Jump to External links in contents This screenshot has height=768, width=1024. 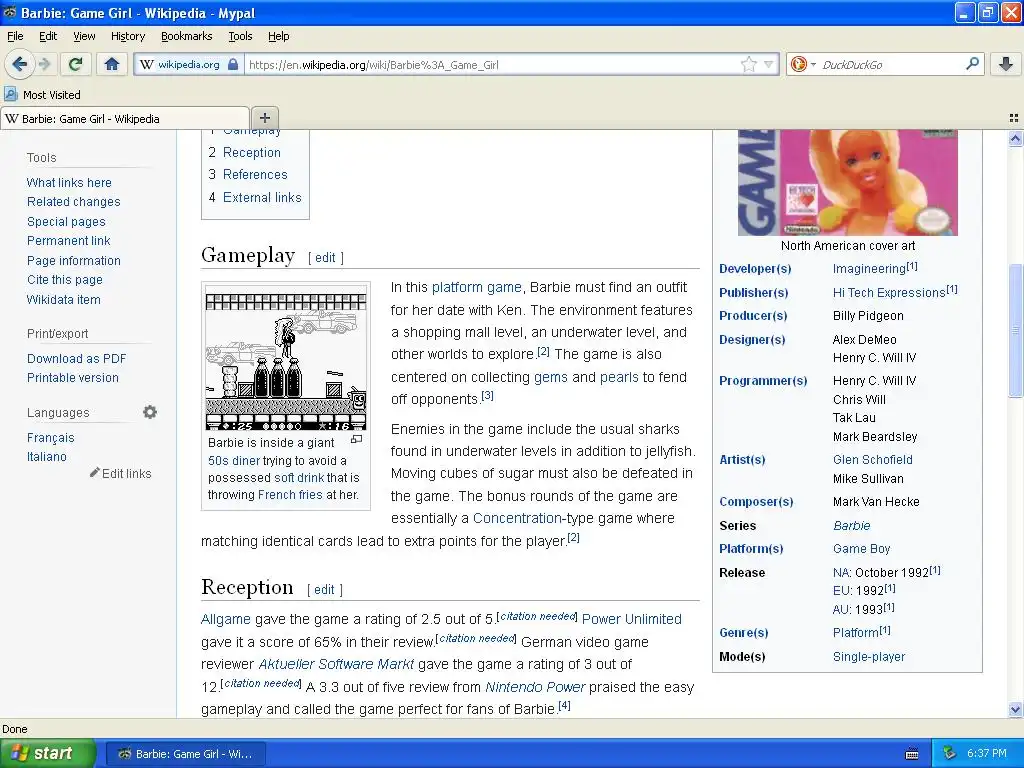pyautogui.click(x=262, y=197)
